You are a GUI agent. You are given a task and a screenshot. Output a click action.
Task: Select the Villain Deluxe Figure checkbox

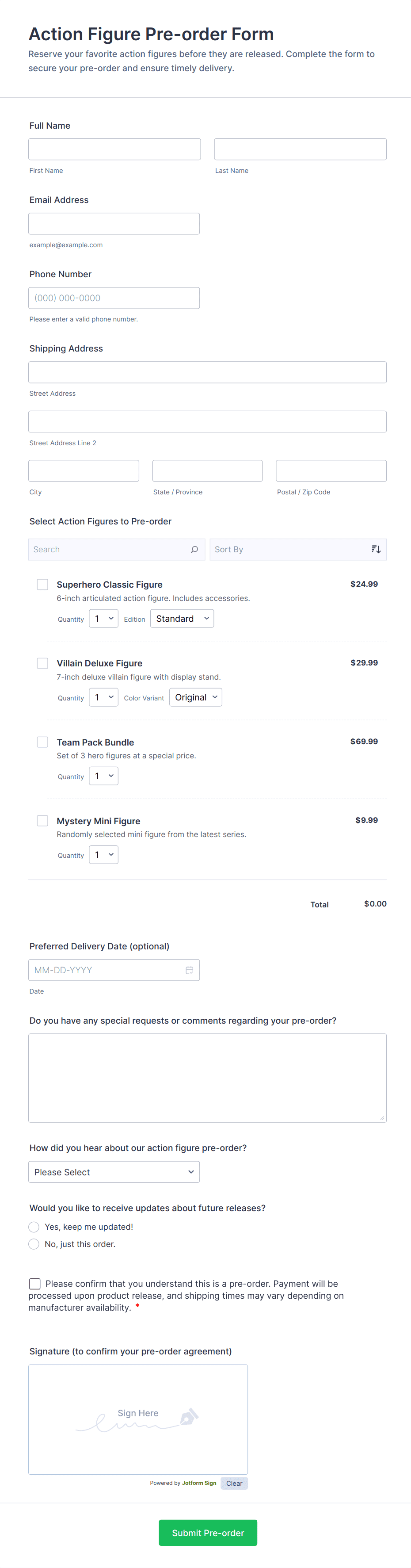click(42, 663)
